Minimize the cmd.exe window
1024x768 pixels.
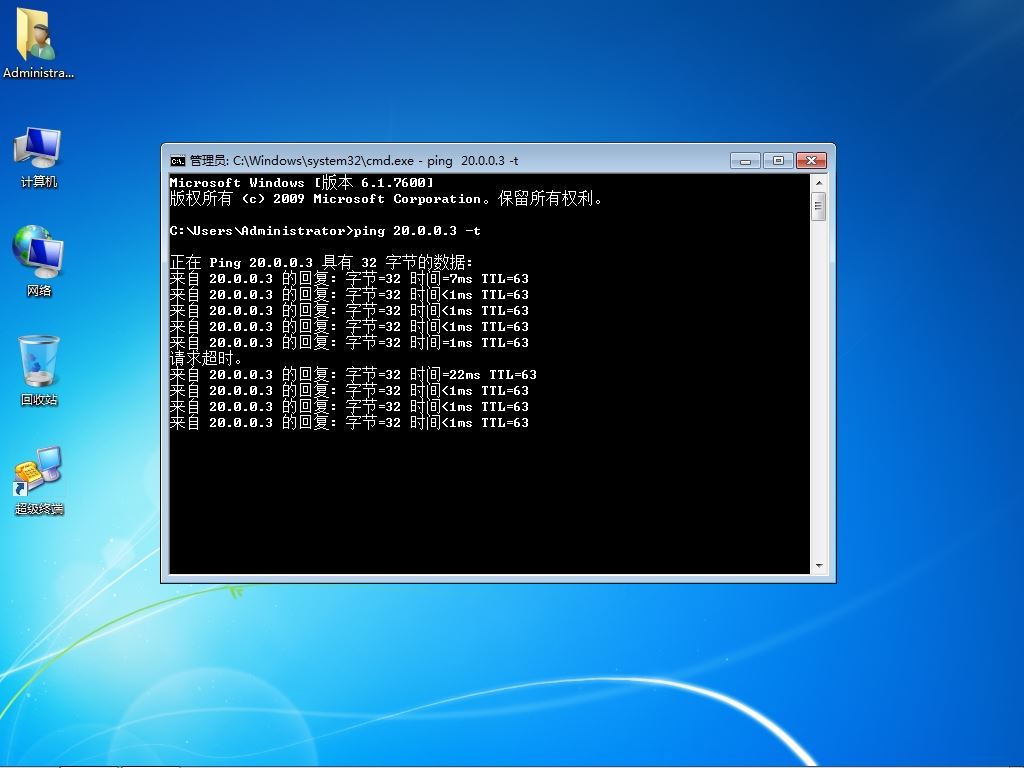pos(745,160)
